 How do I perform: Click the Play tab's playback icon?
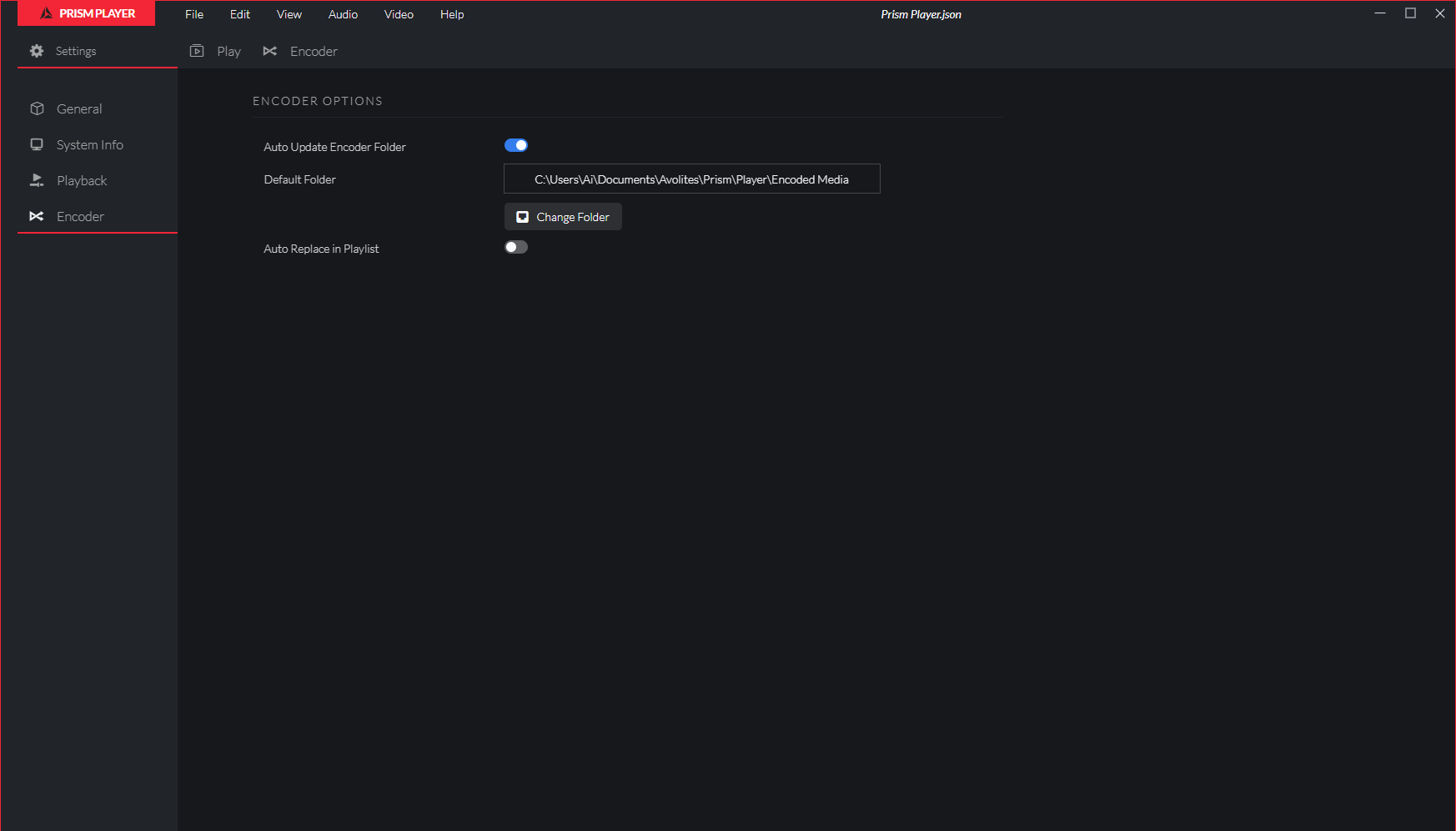pos(197,51)
